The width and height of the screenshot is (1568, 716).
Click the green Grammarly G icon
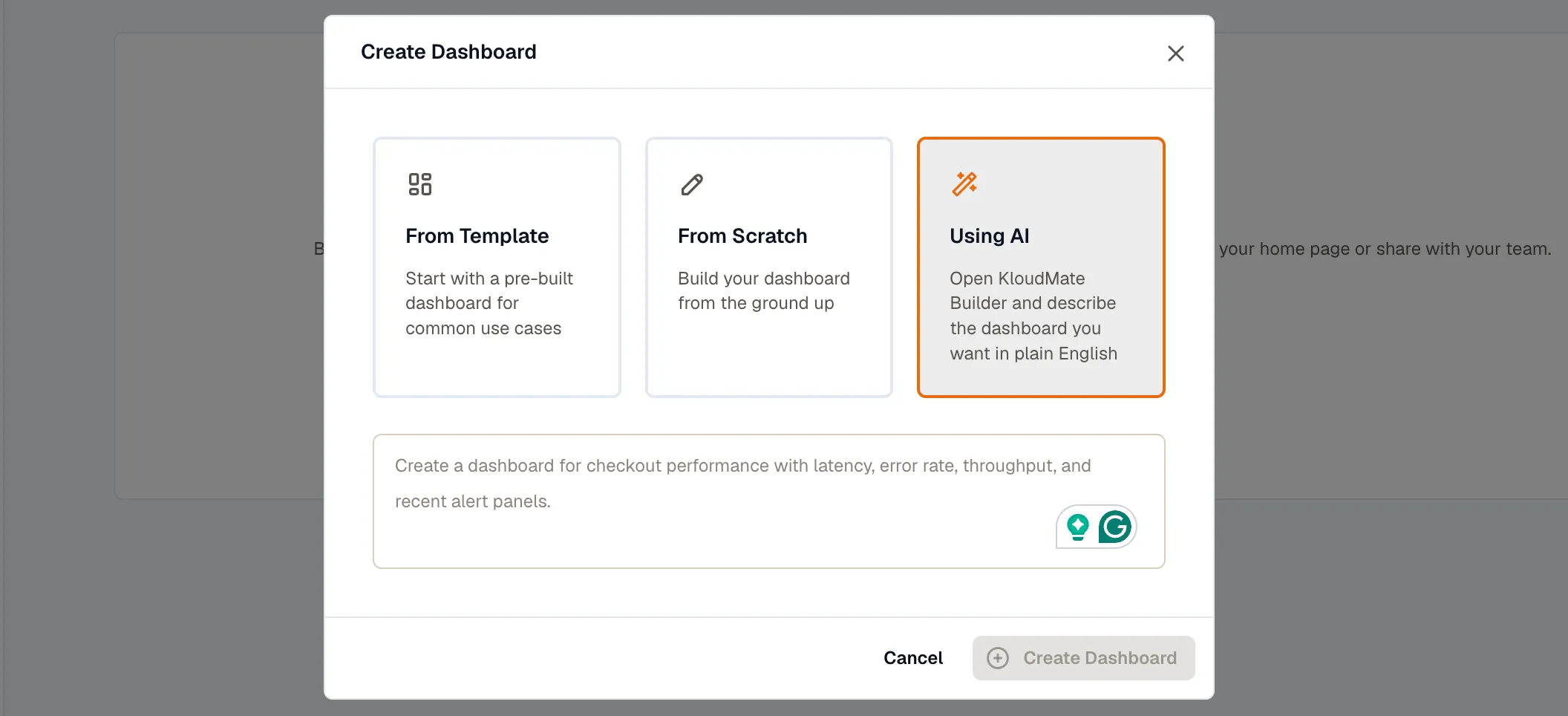1114,527
